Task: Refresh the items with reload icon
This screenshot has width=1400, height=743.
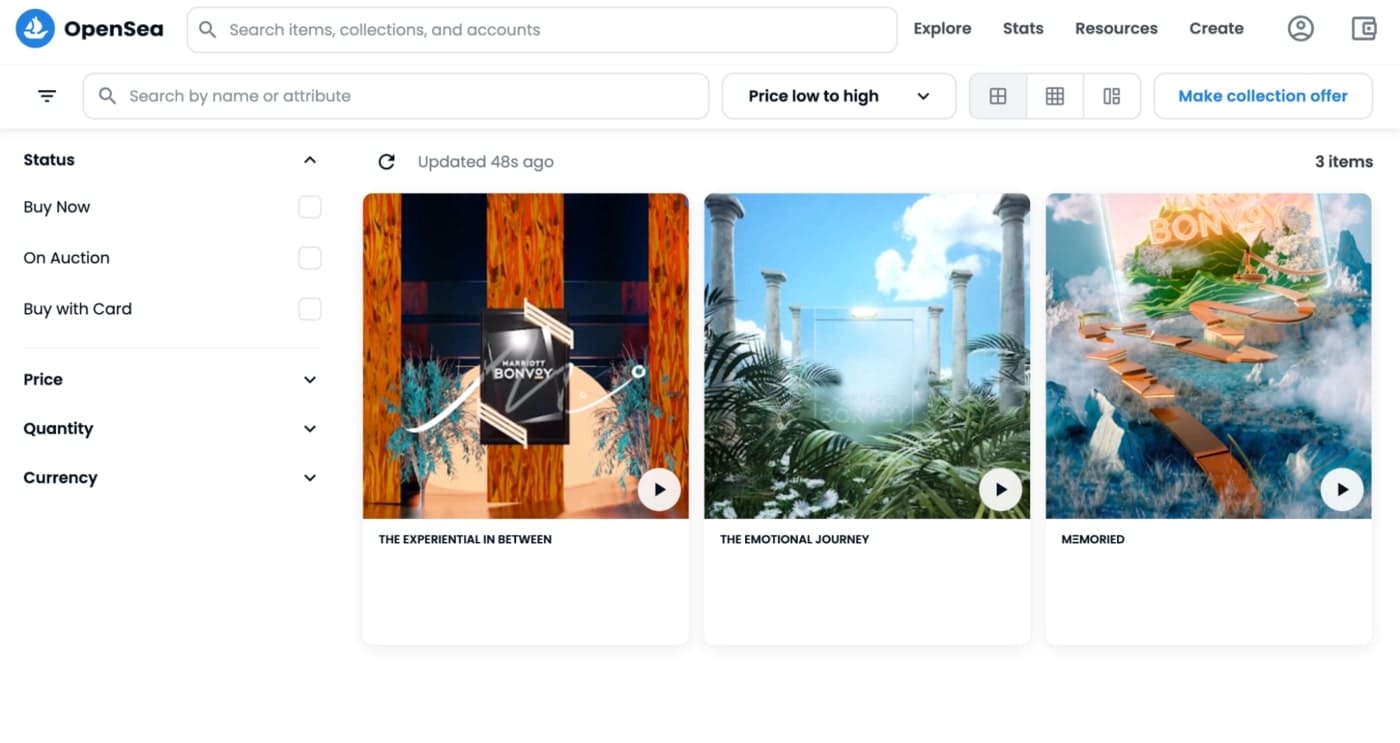Action: pyautogui.click(x=387, y=162)
